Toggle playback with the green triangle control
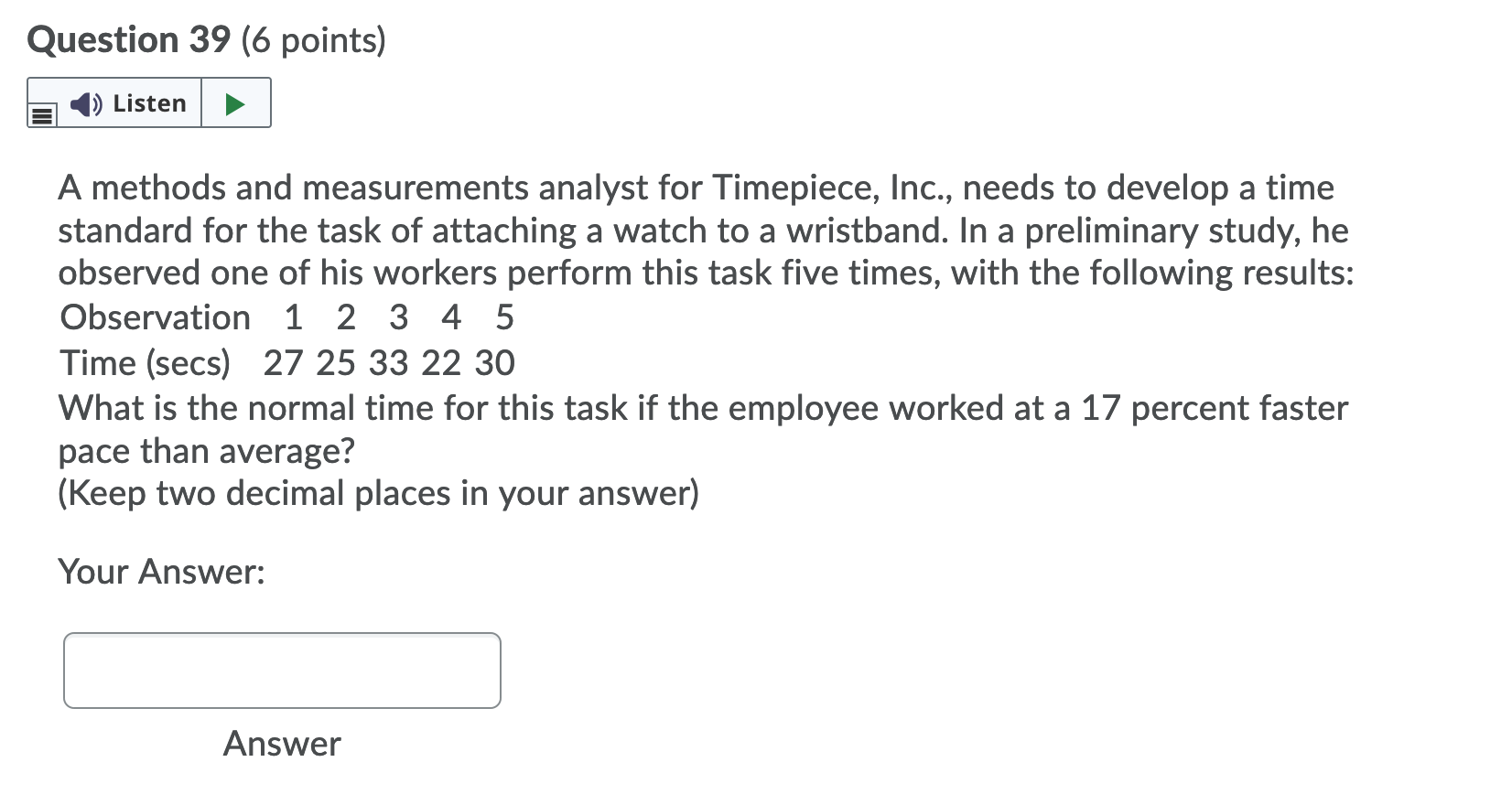 234,103
